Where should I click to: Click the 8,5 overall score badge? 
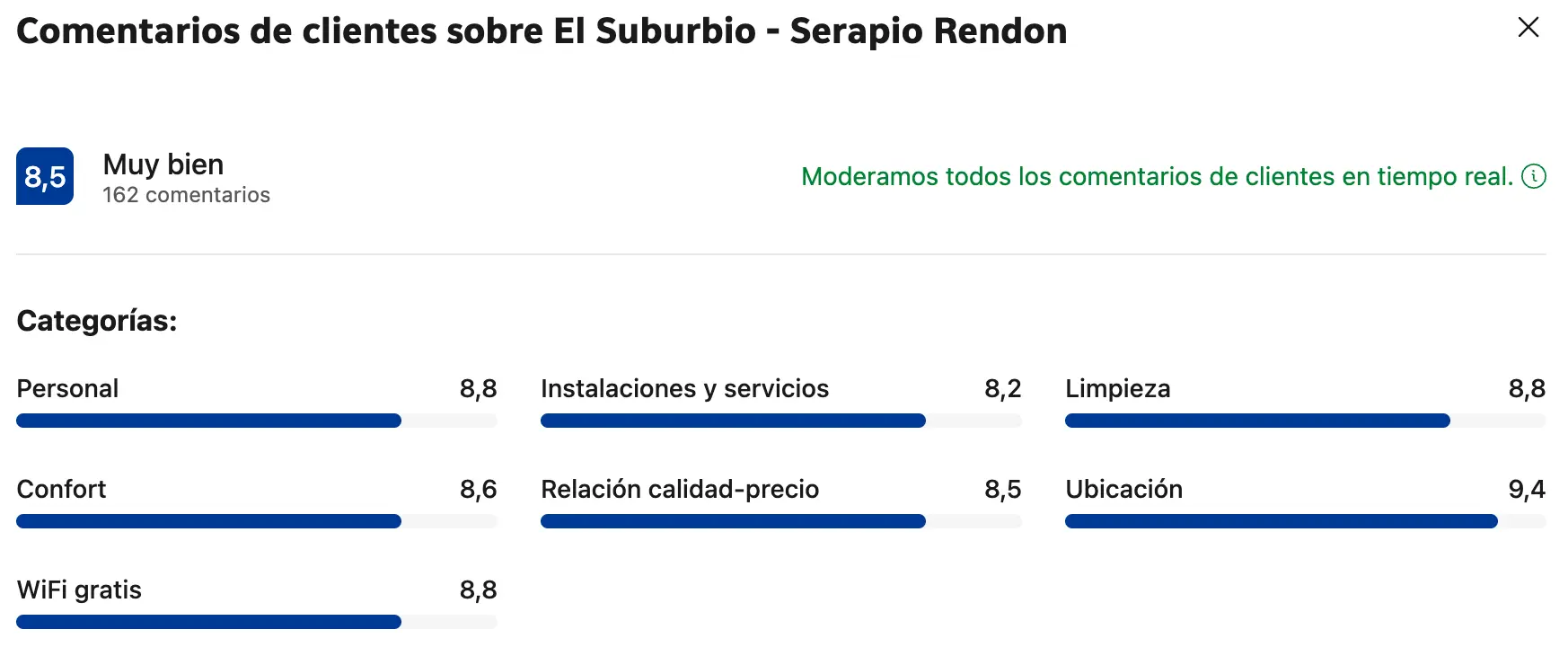[x=45, y=176]
